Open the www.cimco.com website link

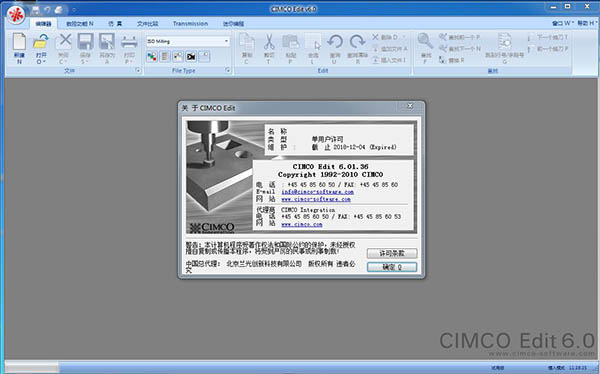302,224
